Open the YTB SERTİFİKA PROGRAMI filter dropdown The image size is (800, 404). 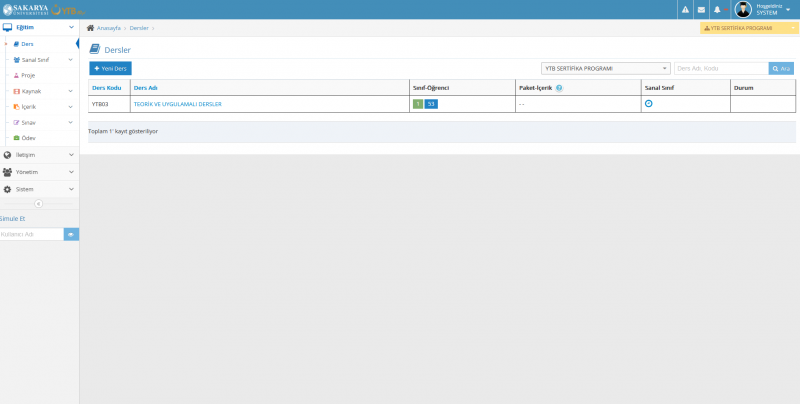[x=605, y=68]
